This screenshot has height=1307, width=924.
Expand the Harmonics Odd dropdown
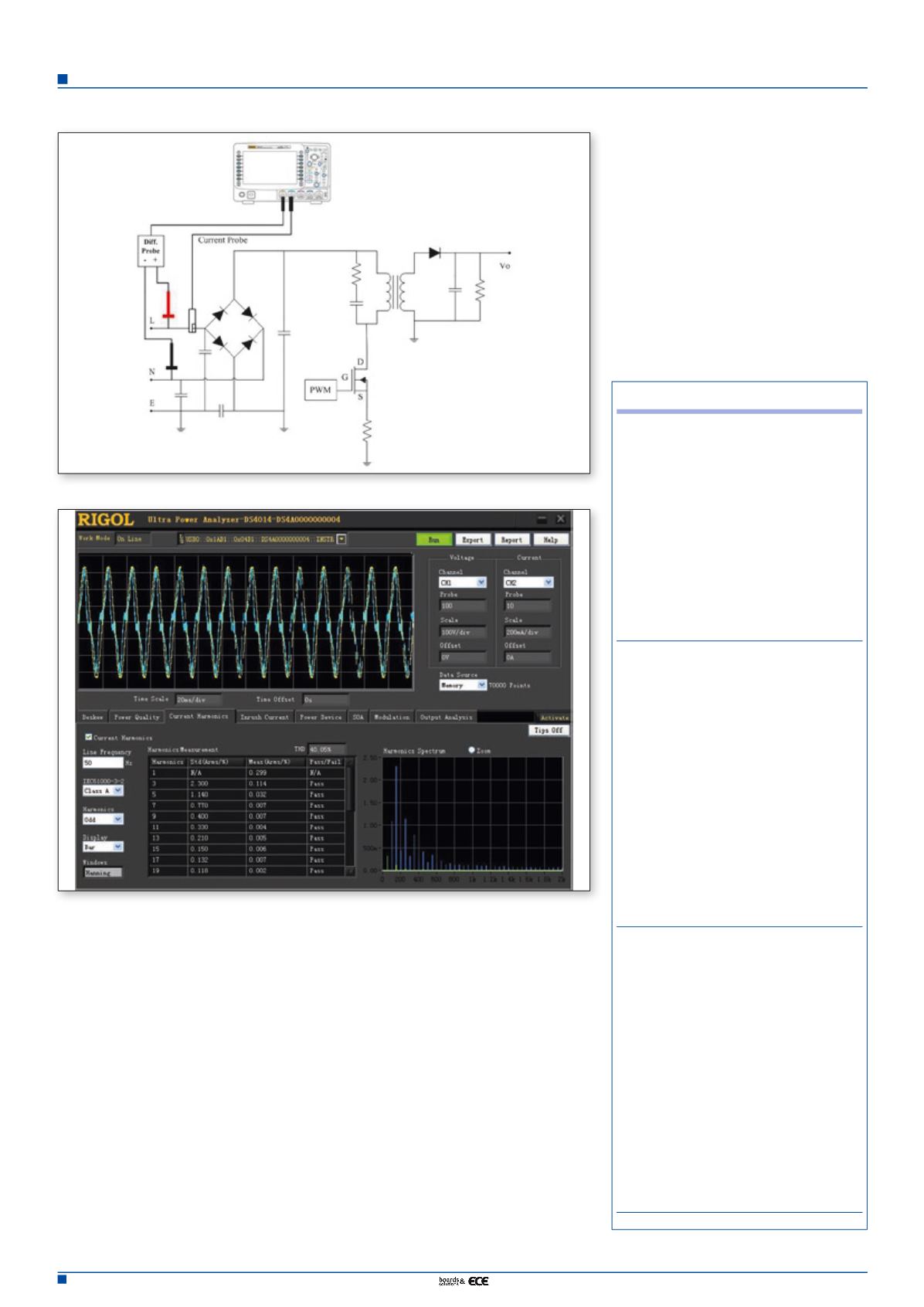point(118,819)
